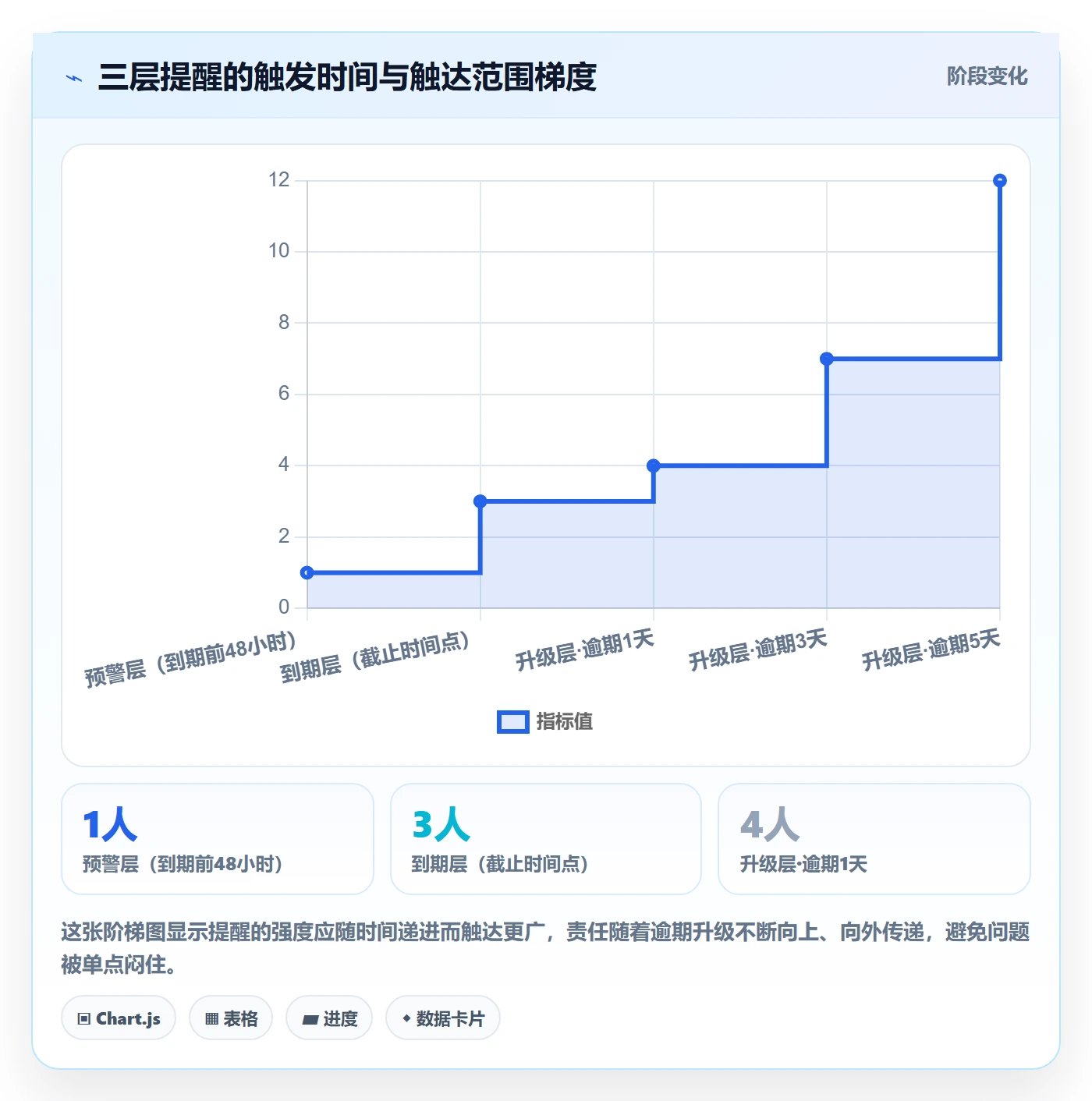The width and height of the screenshot is (1092, 1101).
Task: Open the 4人 升级层·逾期1天 data card
Action: point(874,839)
